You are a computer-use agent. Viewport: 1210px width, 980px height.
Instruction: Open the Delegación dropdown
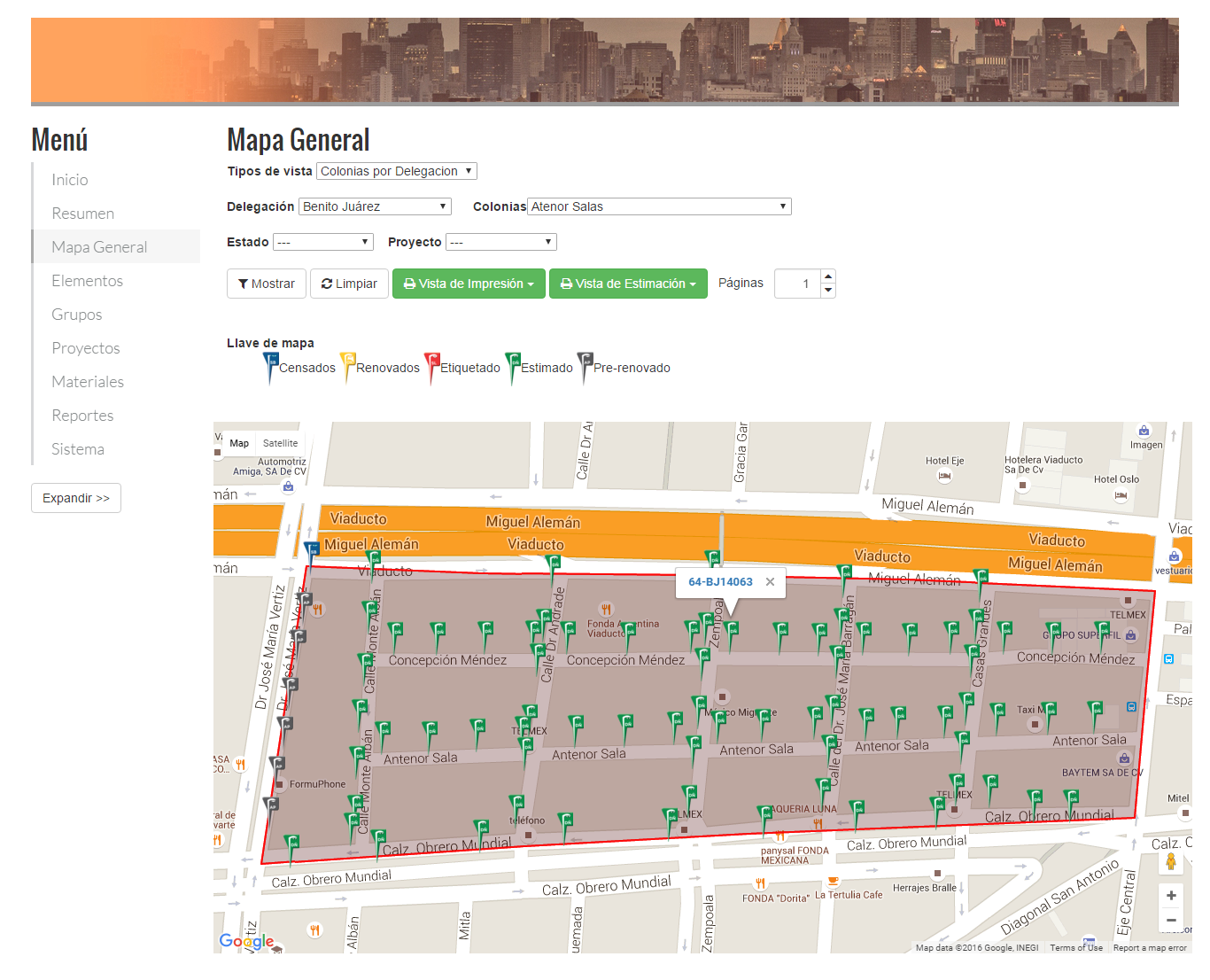[x=375, y=206]
